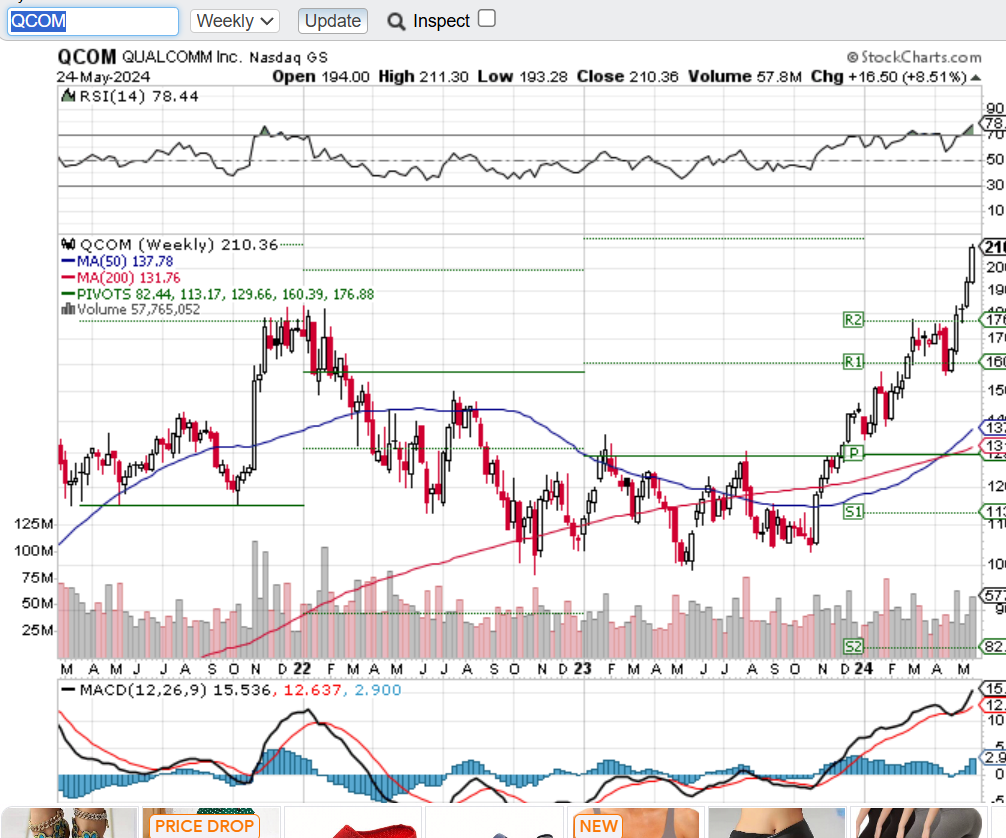Viewport: 1006px width, 838px height.
Task: Click the bold QCOM chart title
Action: pyautogui.click(x=87, y=57)
